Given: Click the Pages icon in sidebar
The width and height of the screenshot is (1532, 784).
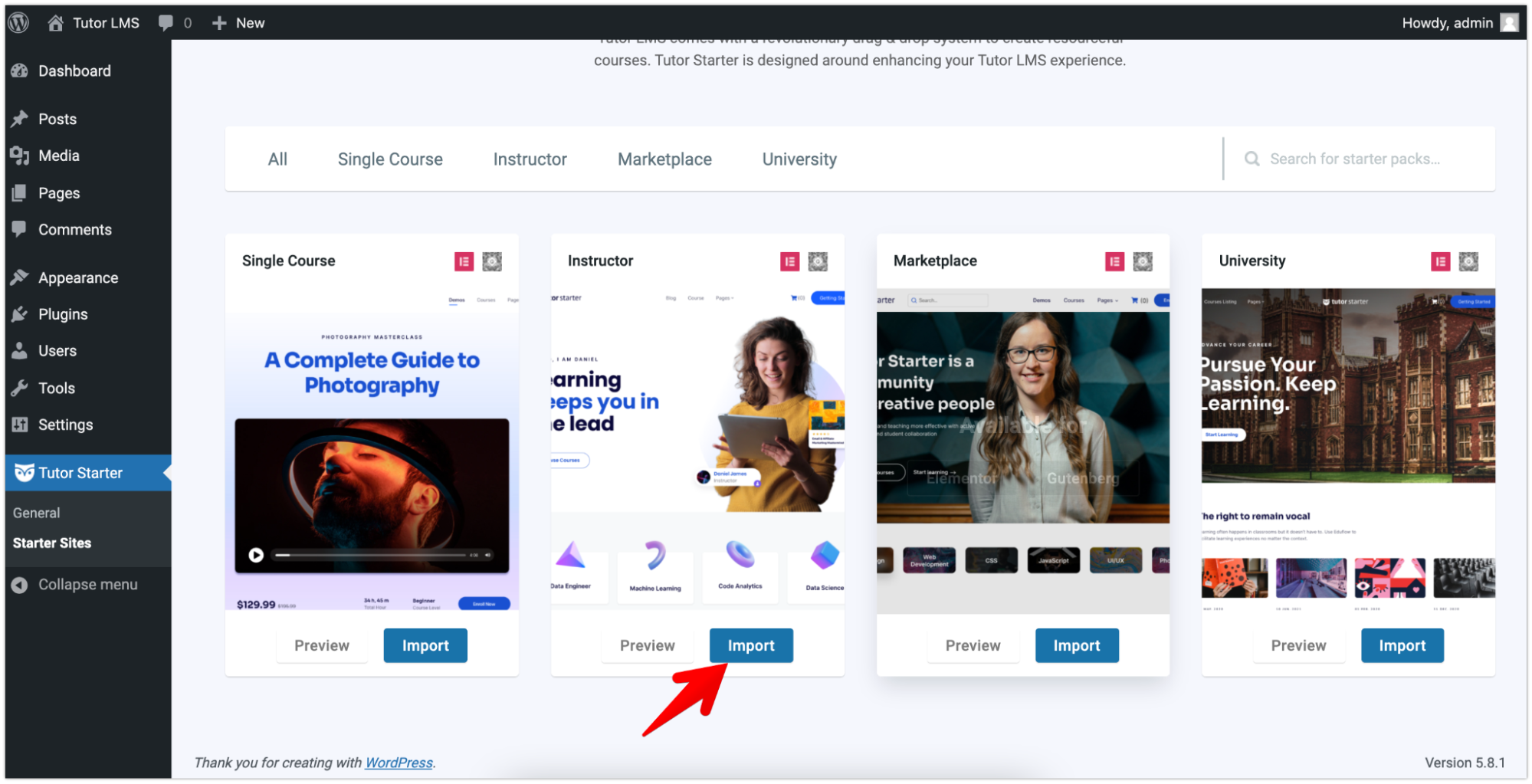Looking at the screenshot, I should (x=20, y=193).
